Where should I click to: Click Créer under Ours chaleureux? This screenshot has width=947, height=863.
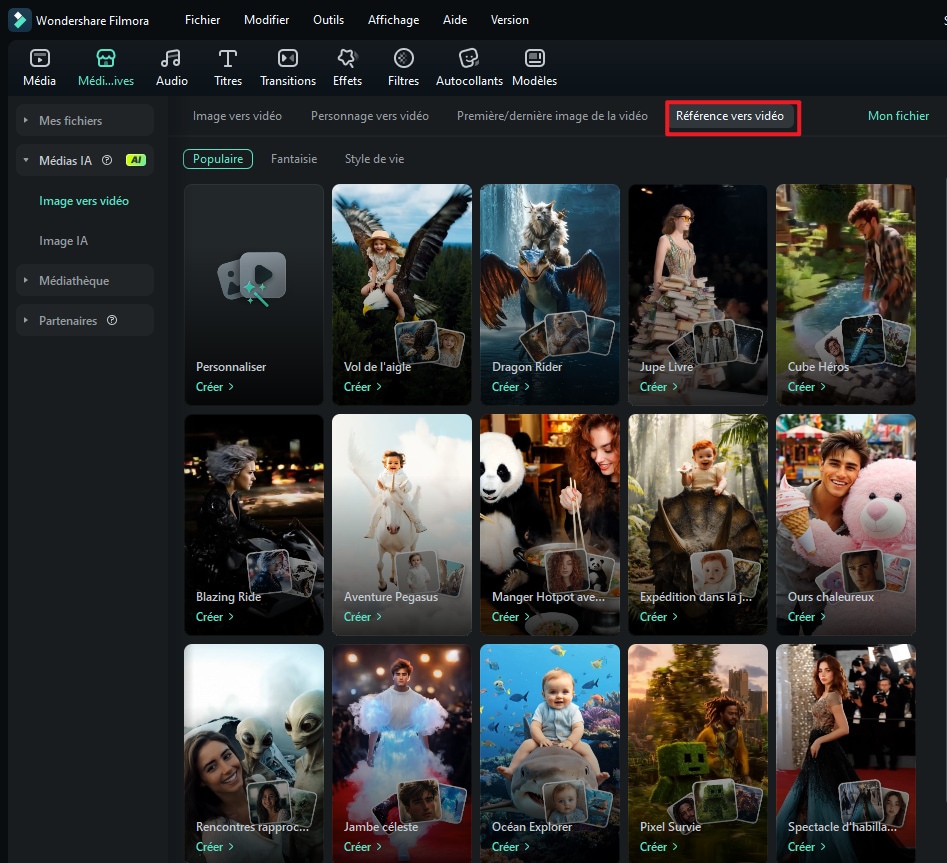[x=806, y=617]
